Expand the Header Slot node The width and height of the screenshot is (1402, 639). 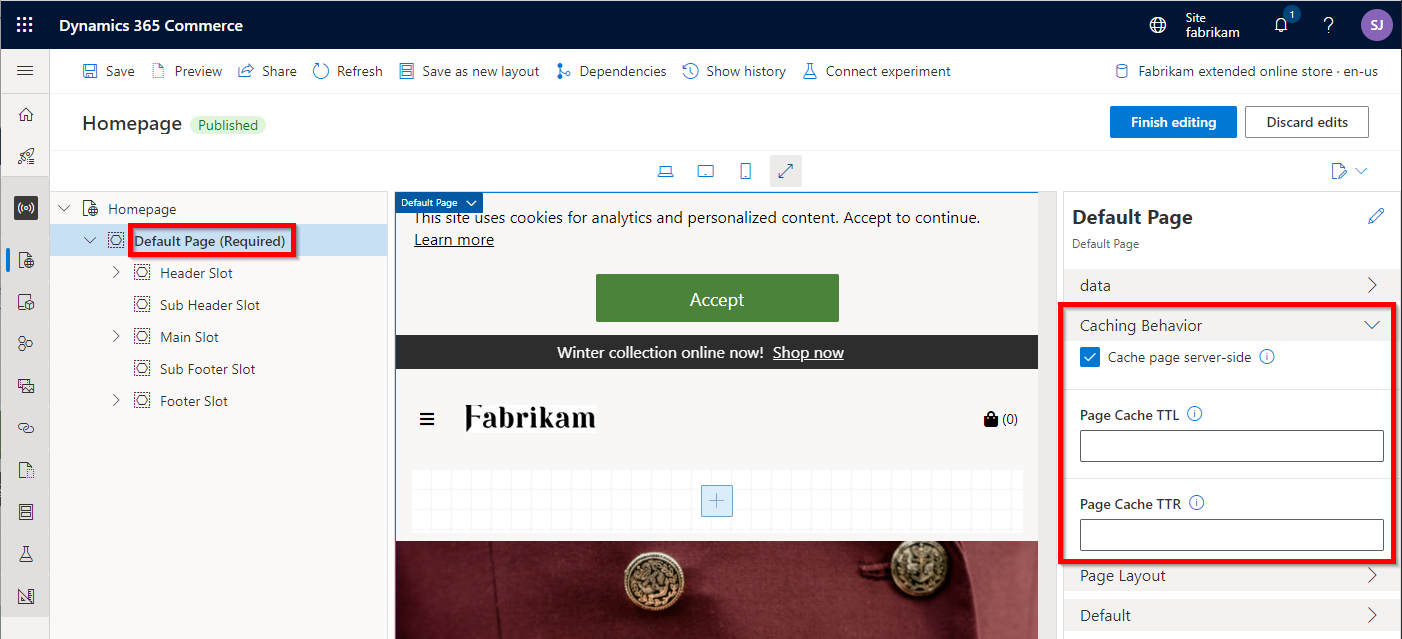116,273
